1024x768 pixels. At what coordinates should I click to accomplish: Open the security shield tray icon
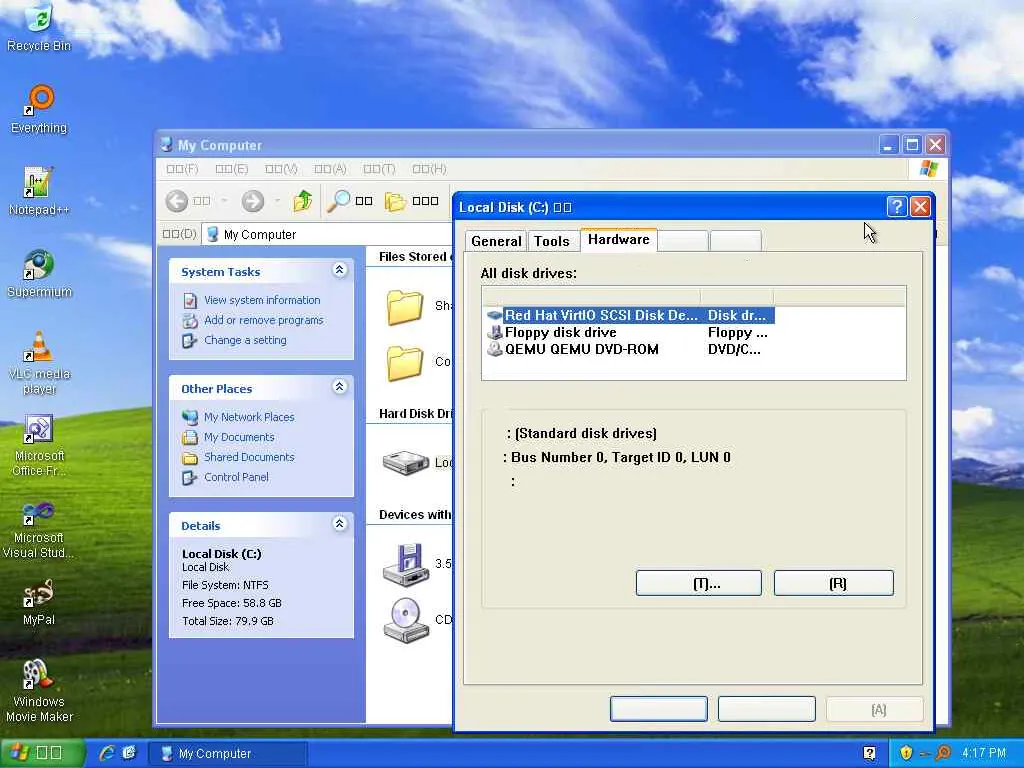[x=906, y=753]
